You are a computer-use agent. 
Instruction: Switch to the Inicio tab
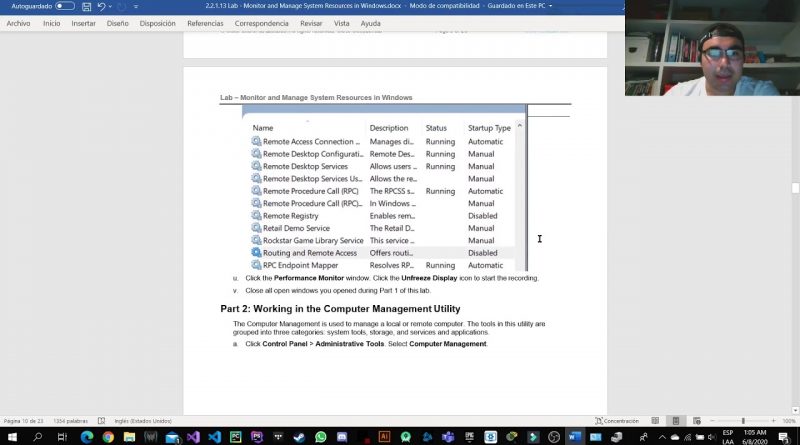click(52, 23)
